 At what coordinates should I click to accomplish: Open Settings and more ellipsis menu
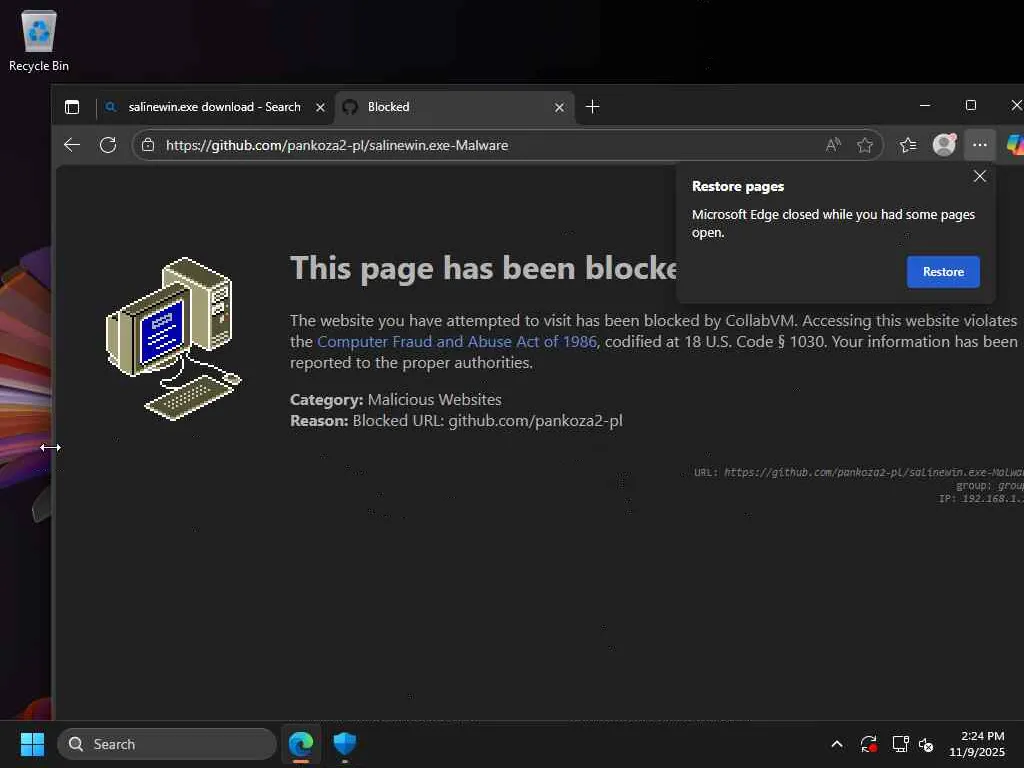click(980, 145)
